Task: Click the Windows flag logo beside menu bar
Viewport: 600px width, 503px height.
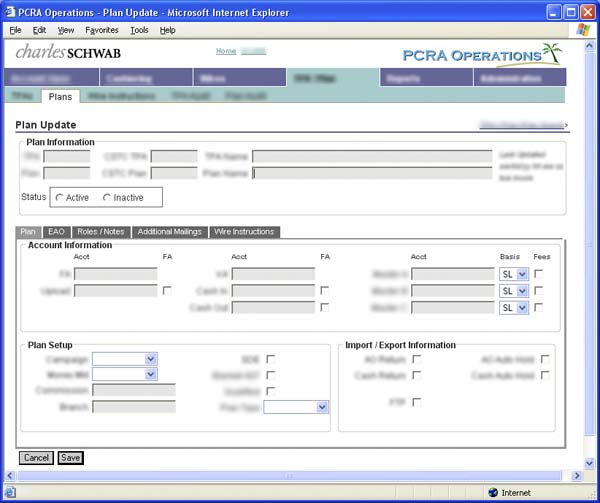Action: (x=583, y=30)
